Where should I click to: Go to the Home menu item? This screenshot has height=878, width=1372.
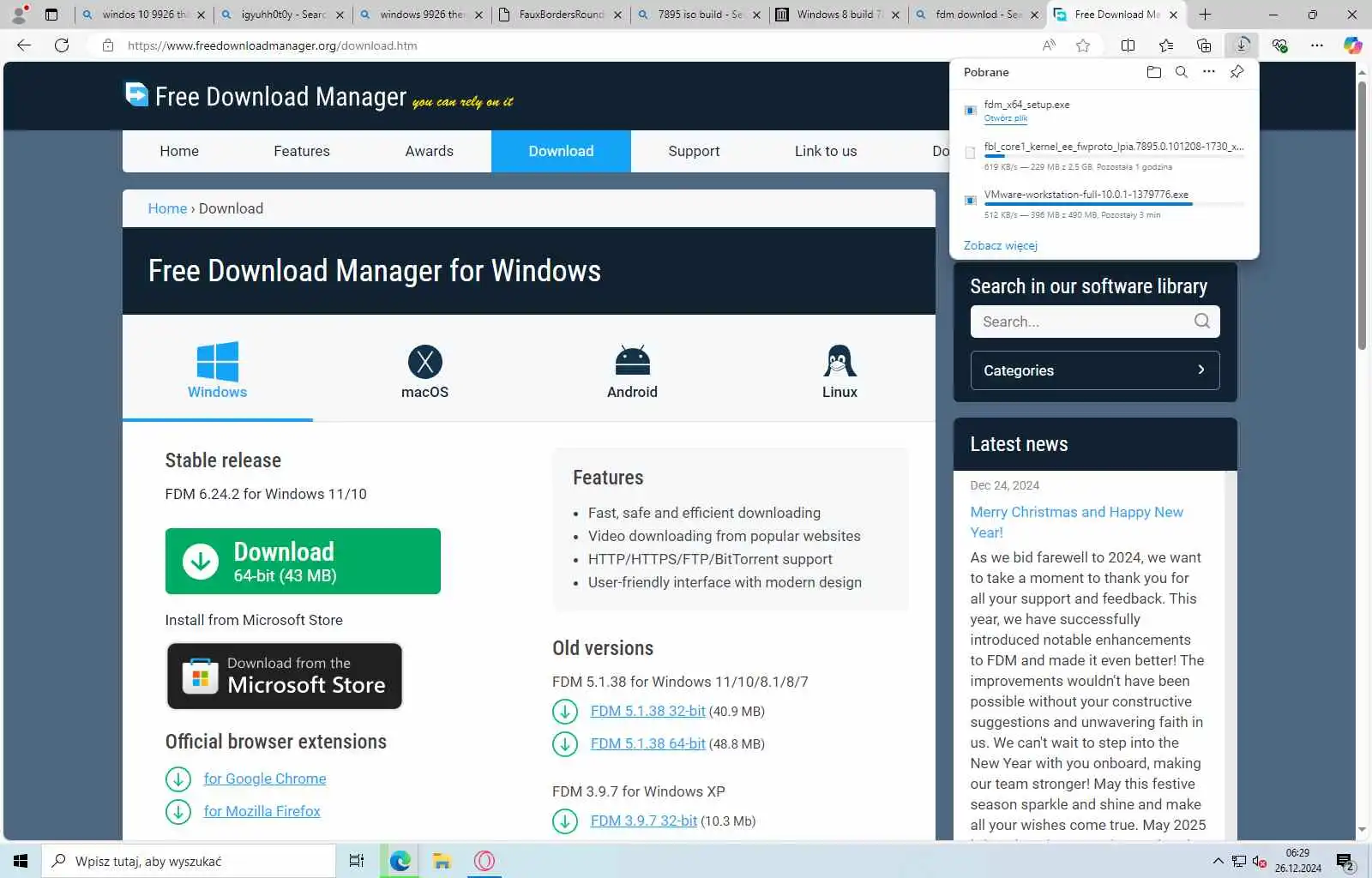179,151
